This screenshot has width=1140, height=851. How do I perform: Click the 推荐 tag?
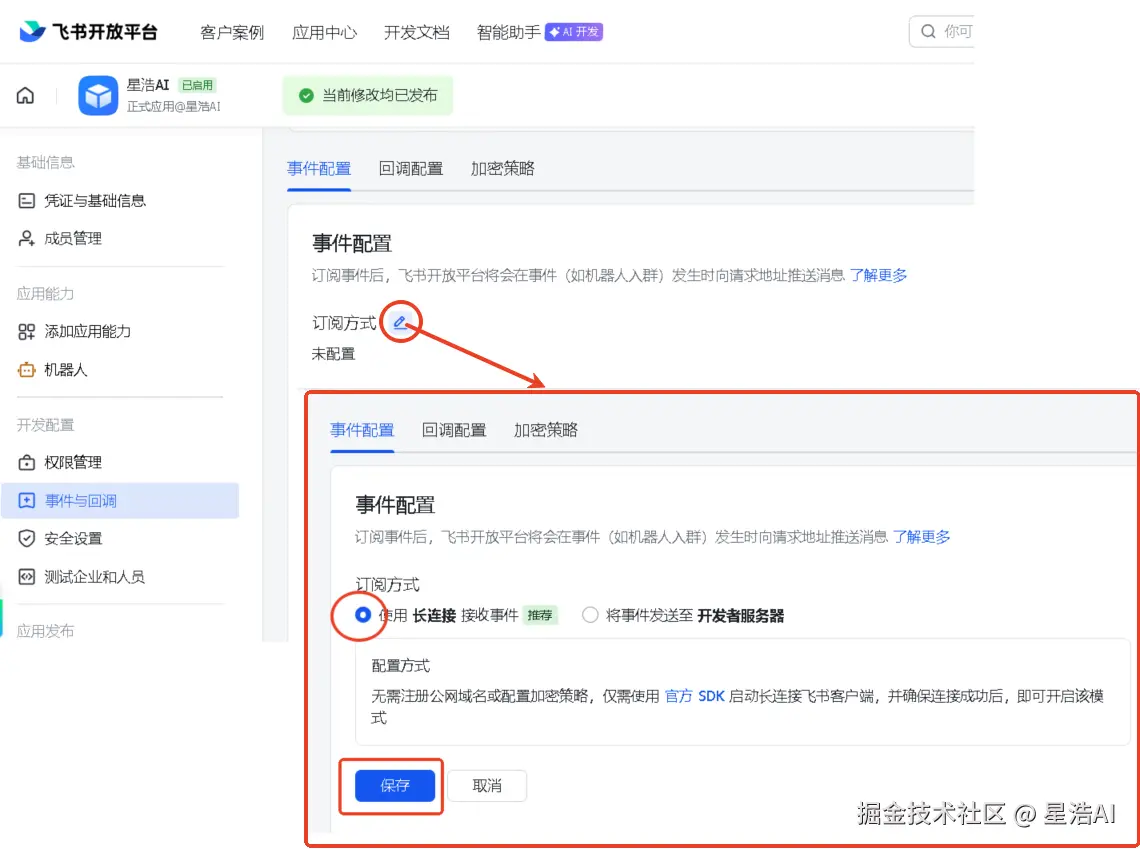(539, 615)
